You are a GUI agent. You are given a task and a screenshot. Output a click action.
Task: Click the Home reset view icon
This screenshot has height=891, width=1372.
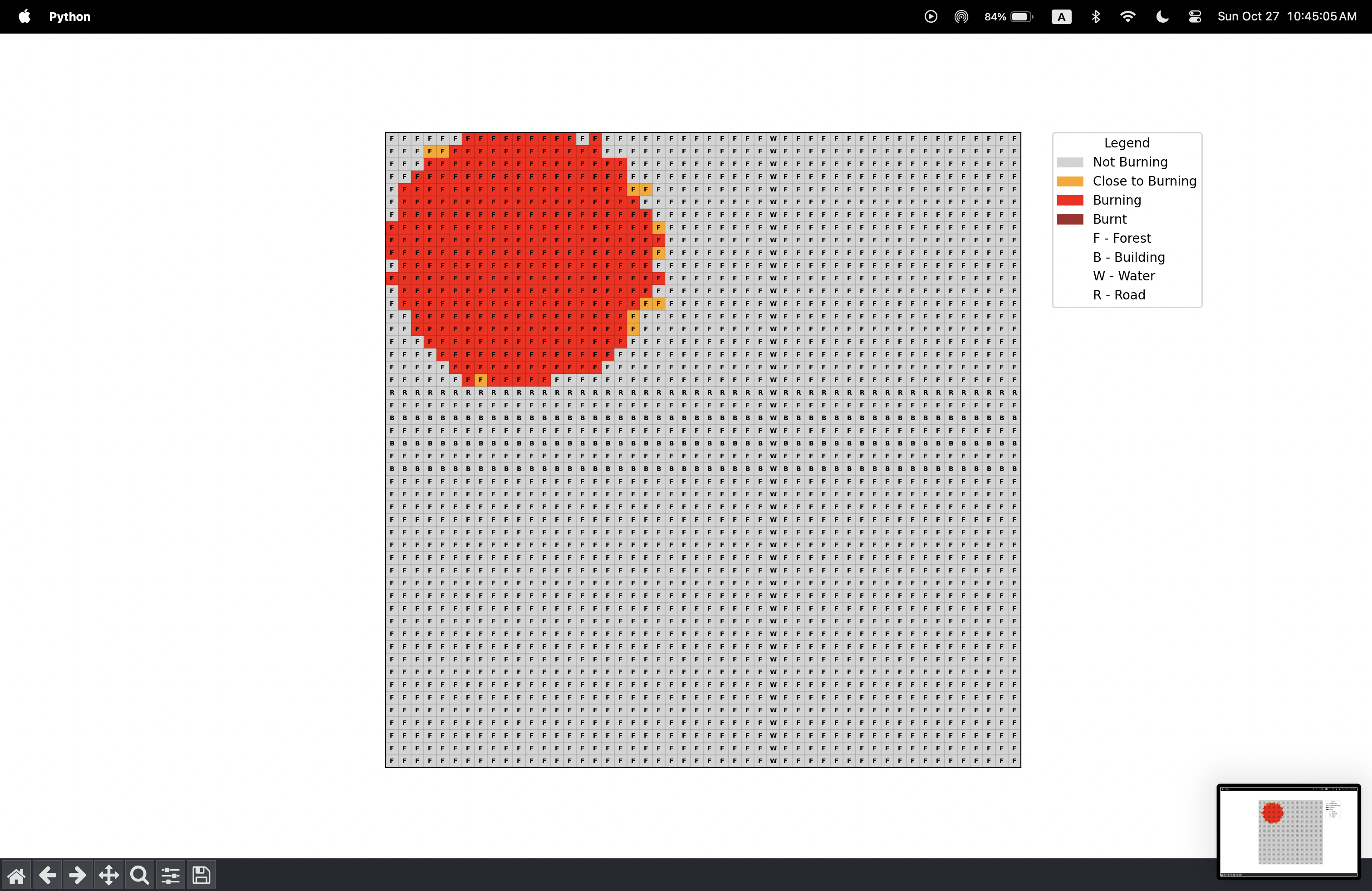(x=16, y=876)
